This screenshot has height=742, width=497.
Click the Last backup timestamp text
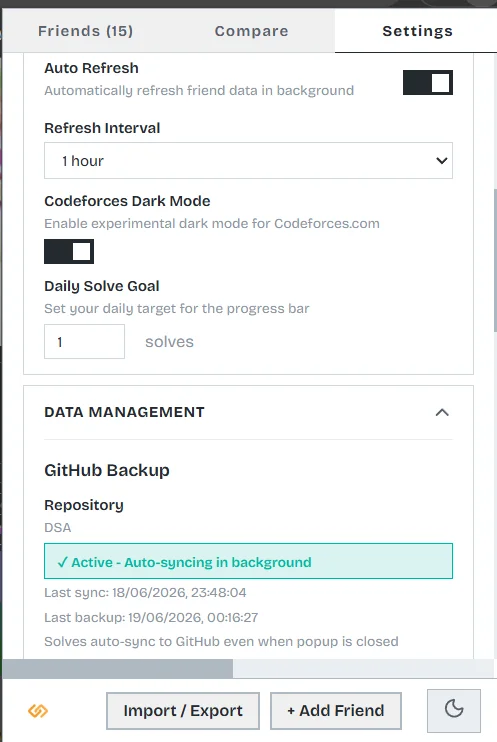click(151, 618)
